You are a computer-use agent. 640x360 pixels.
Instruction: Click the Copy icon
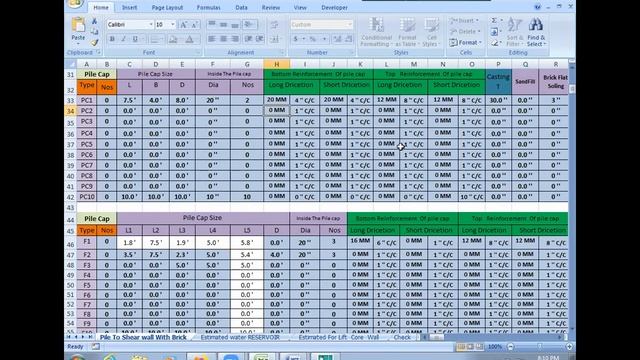point(94,31)
